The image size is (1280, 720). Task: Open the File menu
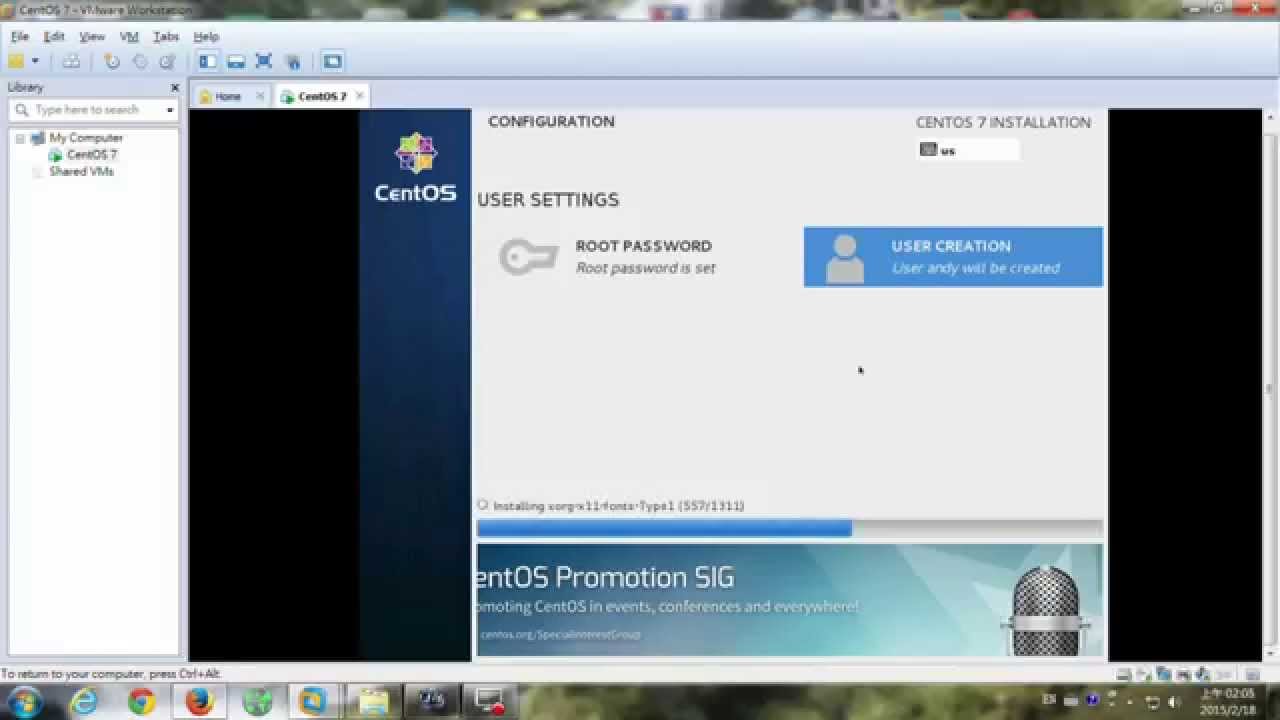point(20,36)
